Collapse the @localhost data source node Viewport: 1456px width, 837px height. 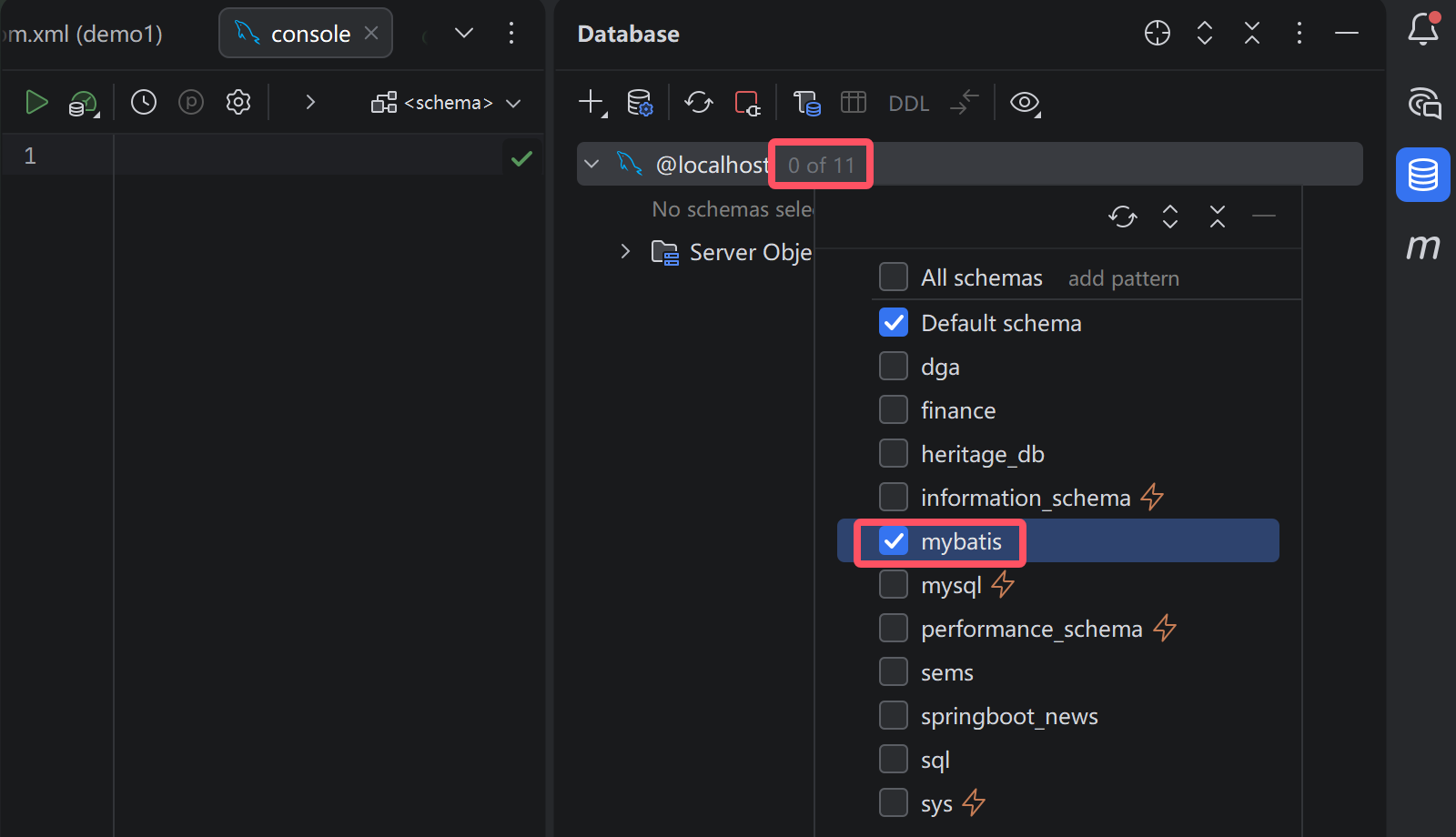point(592,165)
